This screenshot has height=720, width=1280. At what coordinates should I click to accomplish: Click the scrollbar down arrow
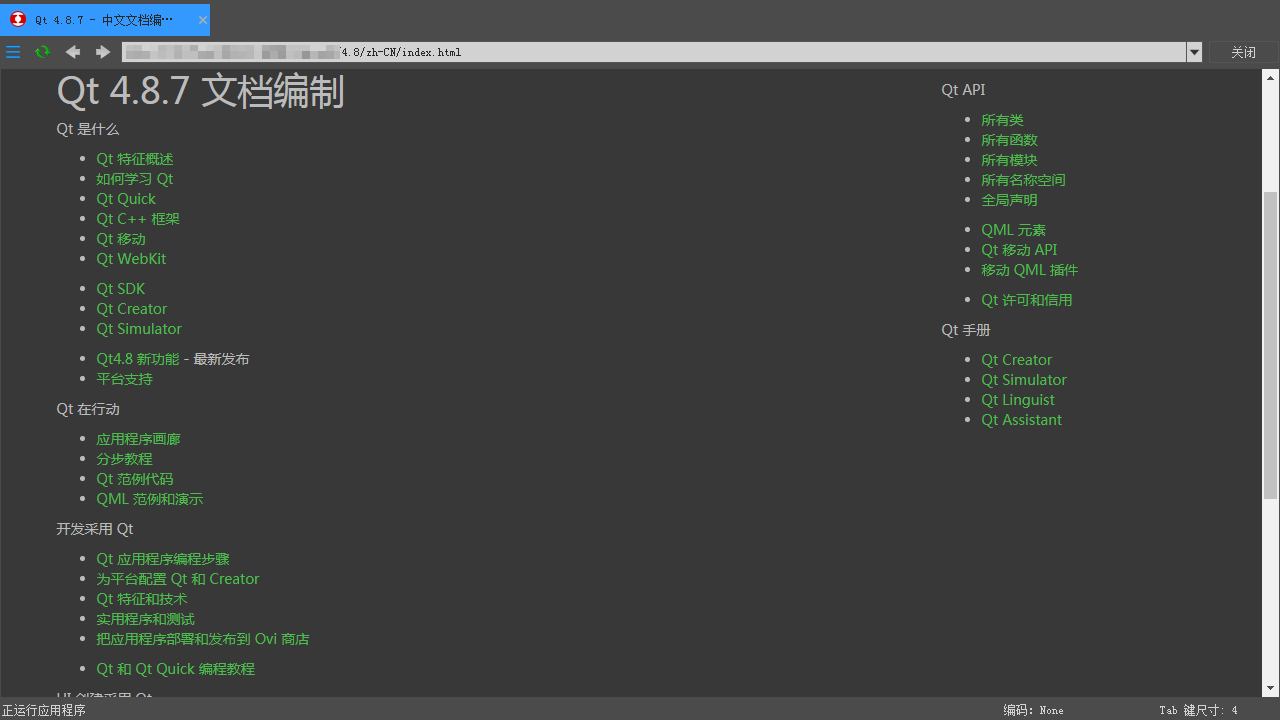click(x=1271, y=688)
